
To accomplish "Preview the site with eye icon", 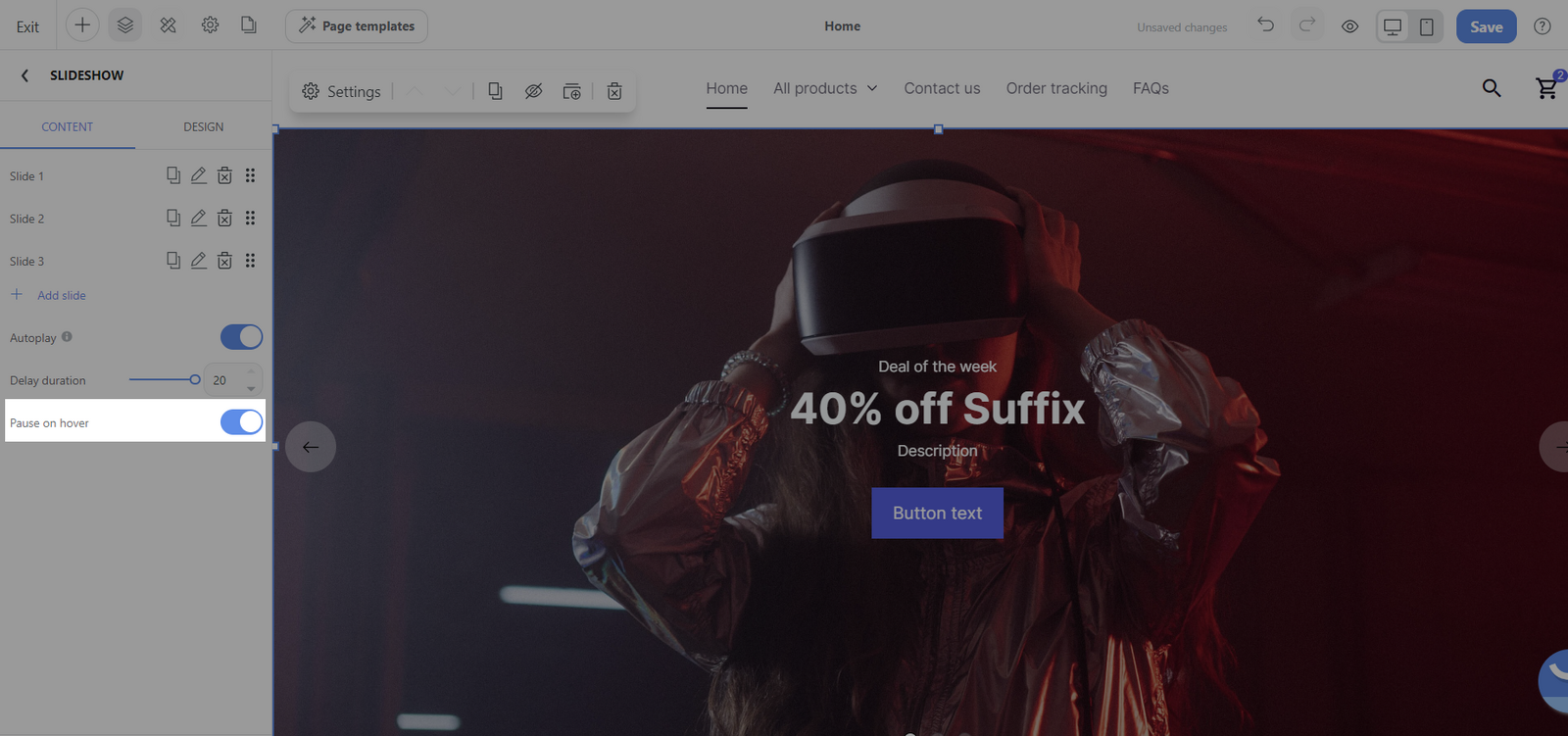I will (x=1349, y=26).
